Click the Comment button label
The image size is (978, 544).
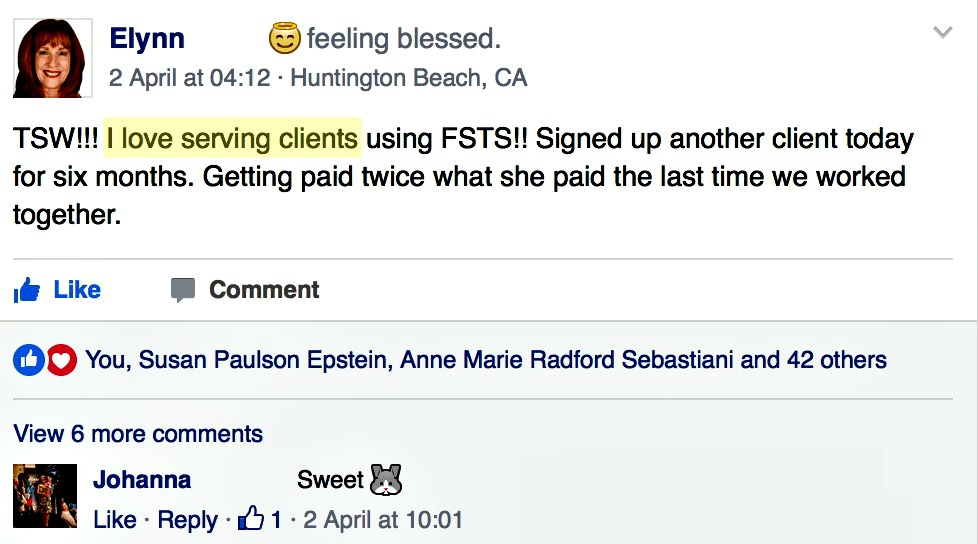point(264,289)
